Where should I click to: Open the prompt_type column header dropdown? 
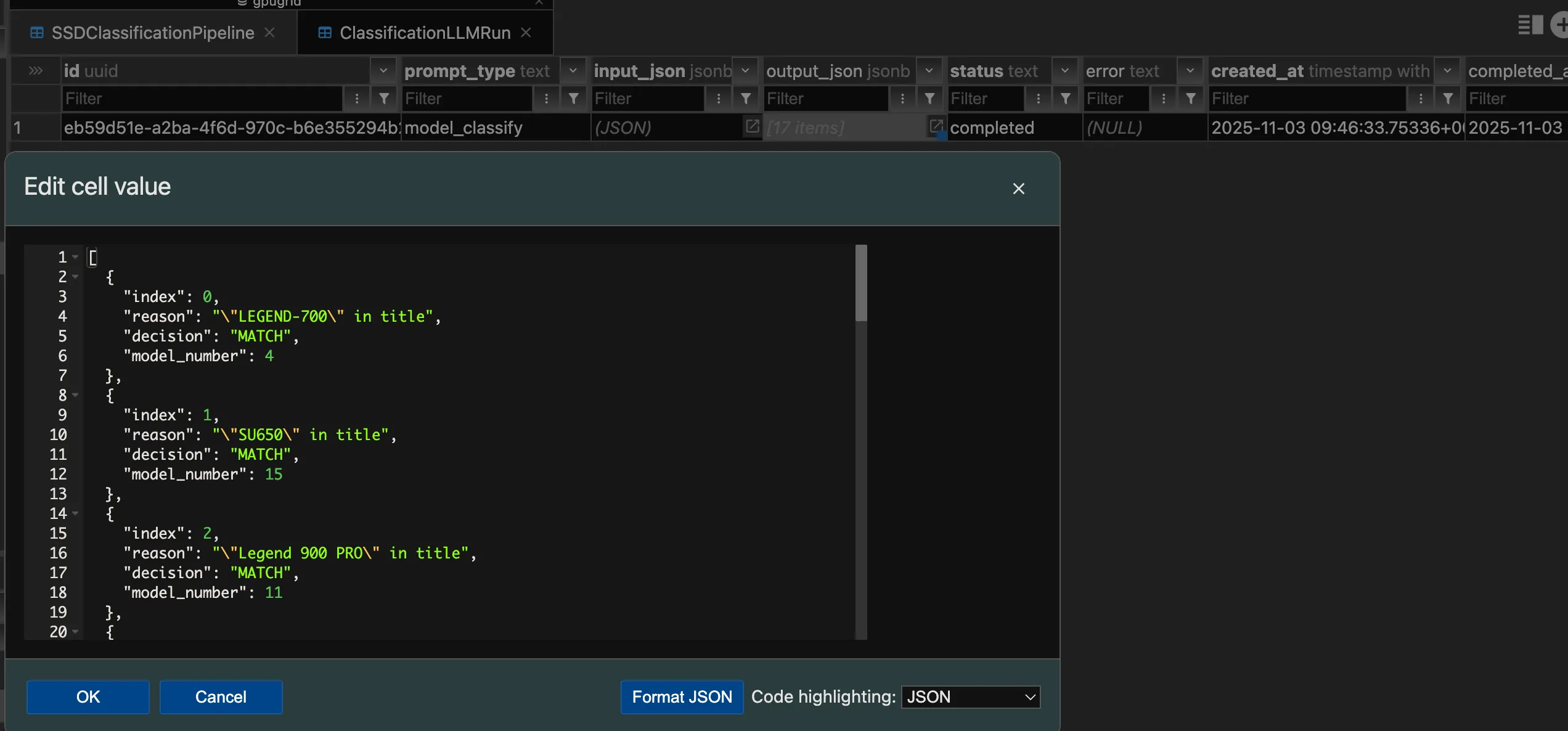click(573, 71)
